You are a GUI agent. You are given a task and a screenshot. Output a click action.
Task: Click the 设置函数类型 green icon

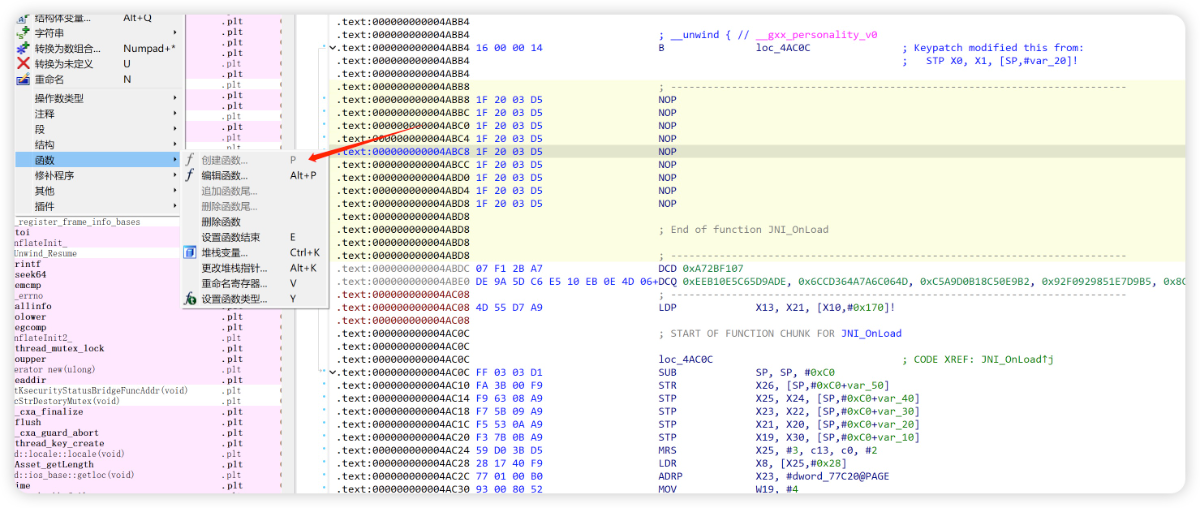(190, 299)
